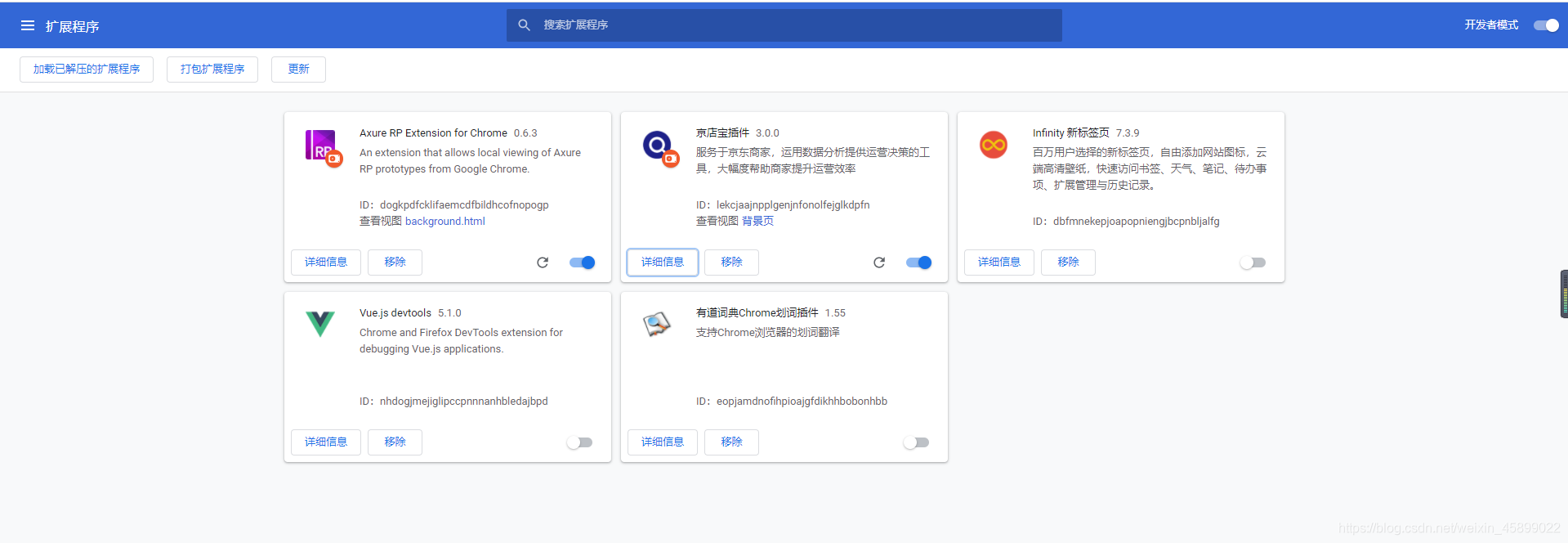Open the hamburger main menu
This screenshot has width=1568, height=543.
[28, 25]
